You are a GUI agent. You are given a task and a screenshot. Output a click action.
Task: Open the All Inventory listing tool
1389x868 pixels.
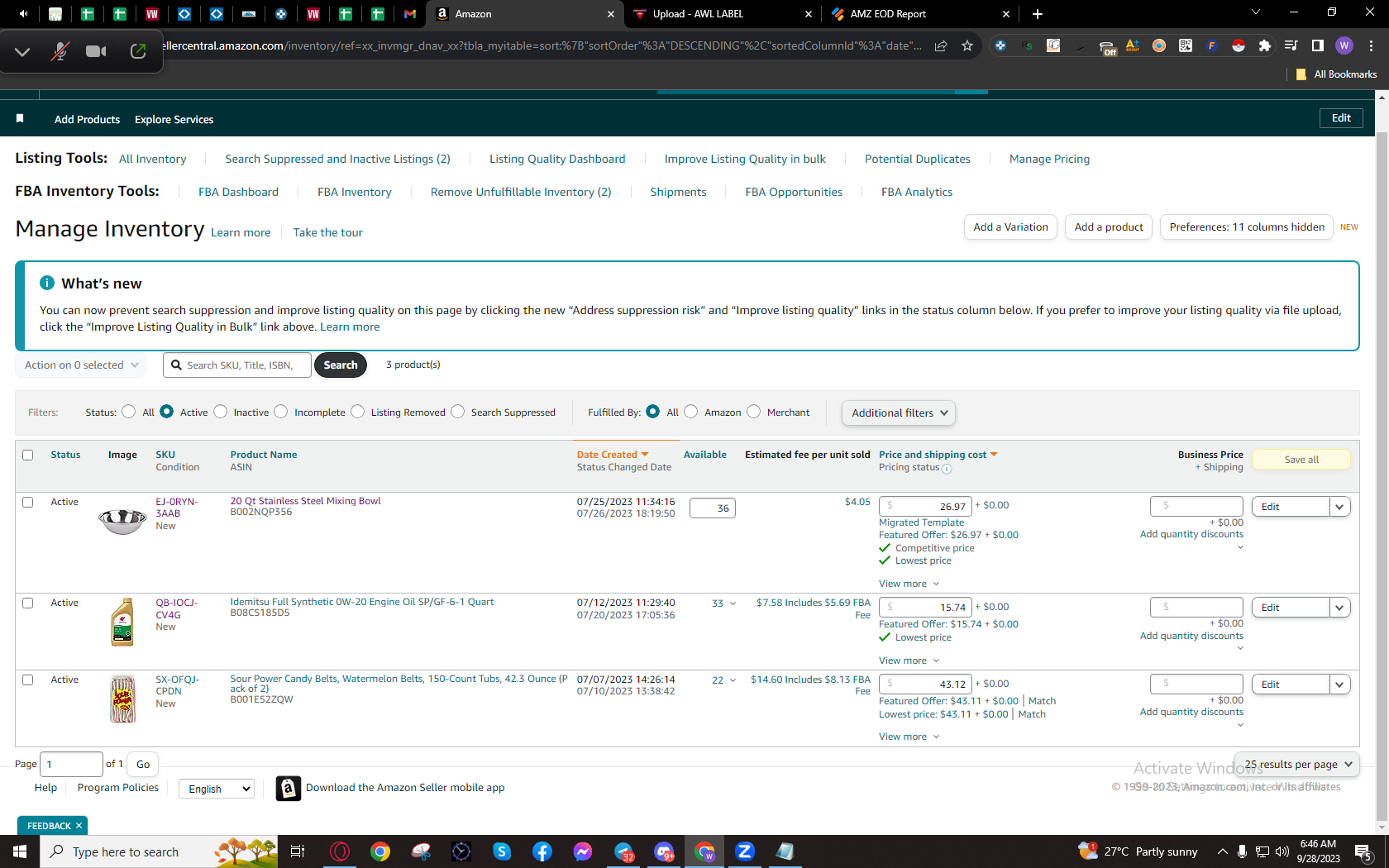(153, 159)
